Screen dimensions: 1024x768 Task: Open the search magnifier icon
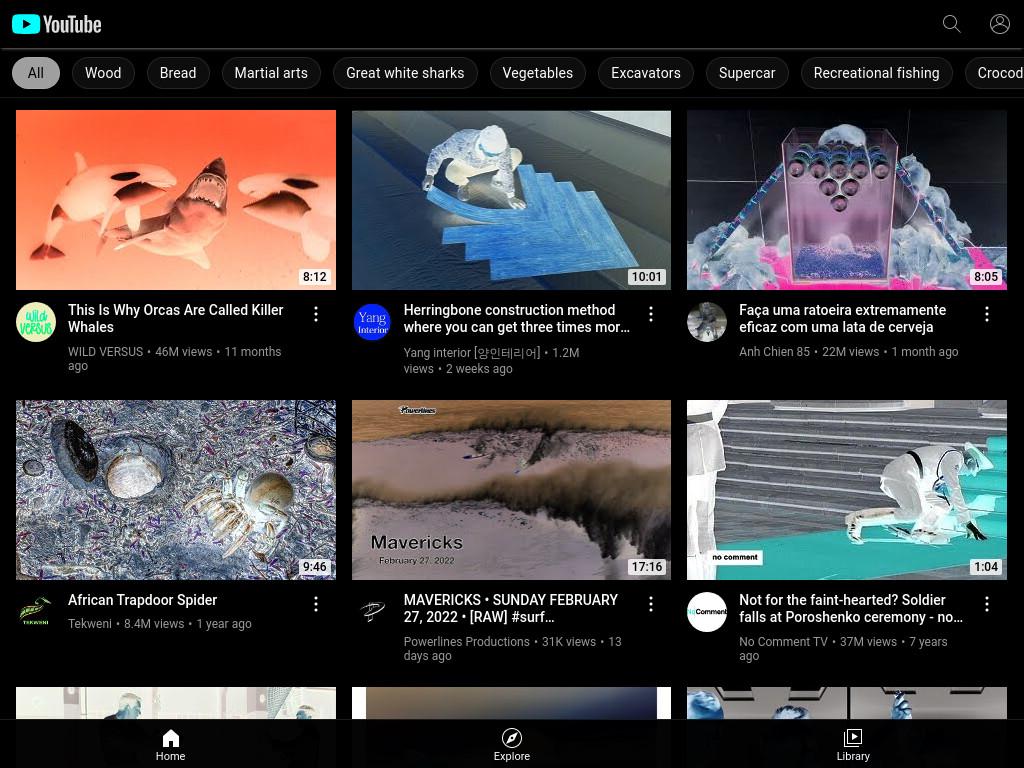tap(952, 24)
